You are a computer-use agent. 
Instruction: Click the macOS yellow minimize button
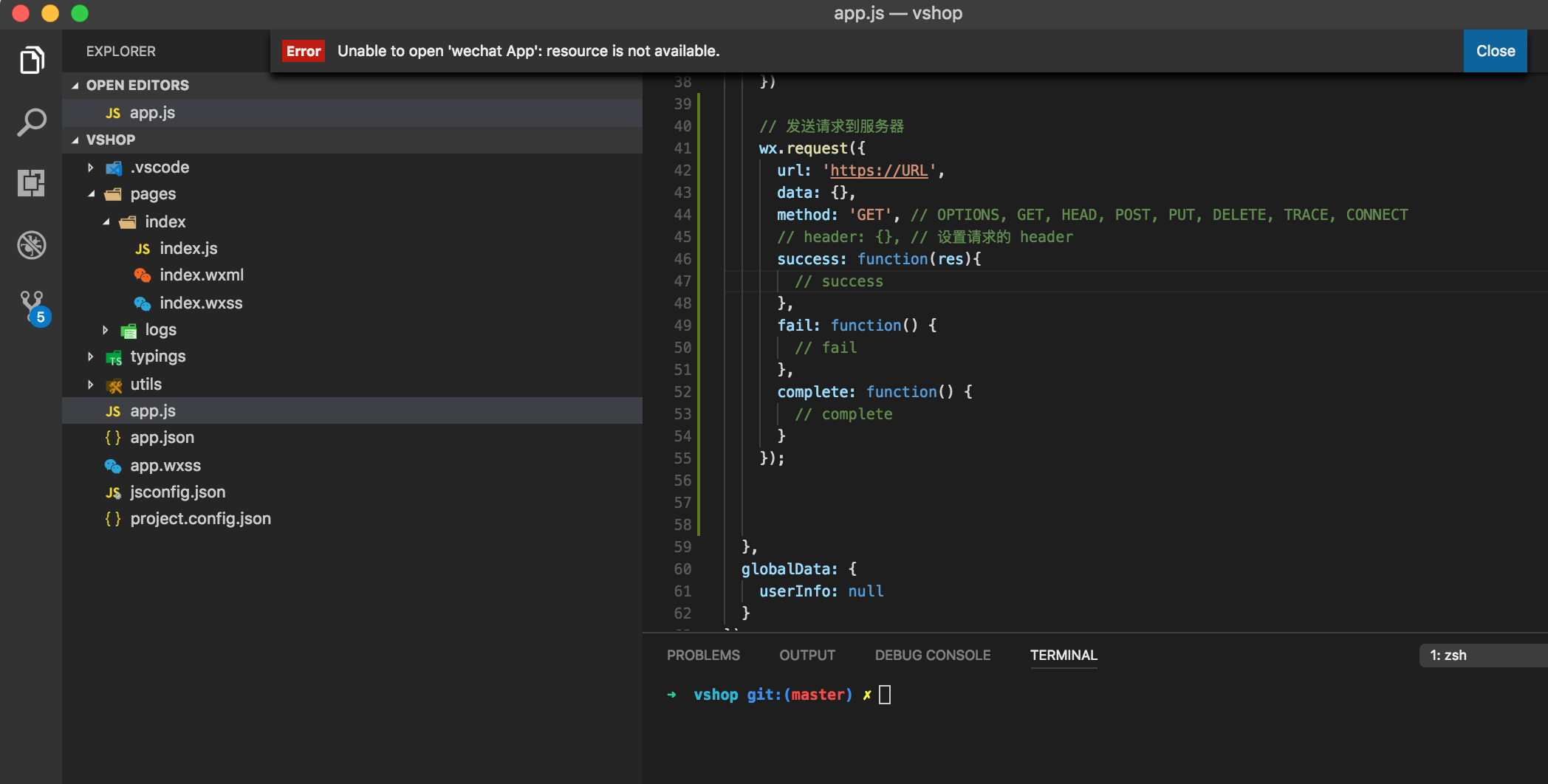coord(50,13)
